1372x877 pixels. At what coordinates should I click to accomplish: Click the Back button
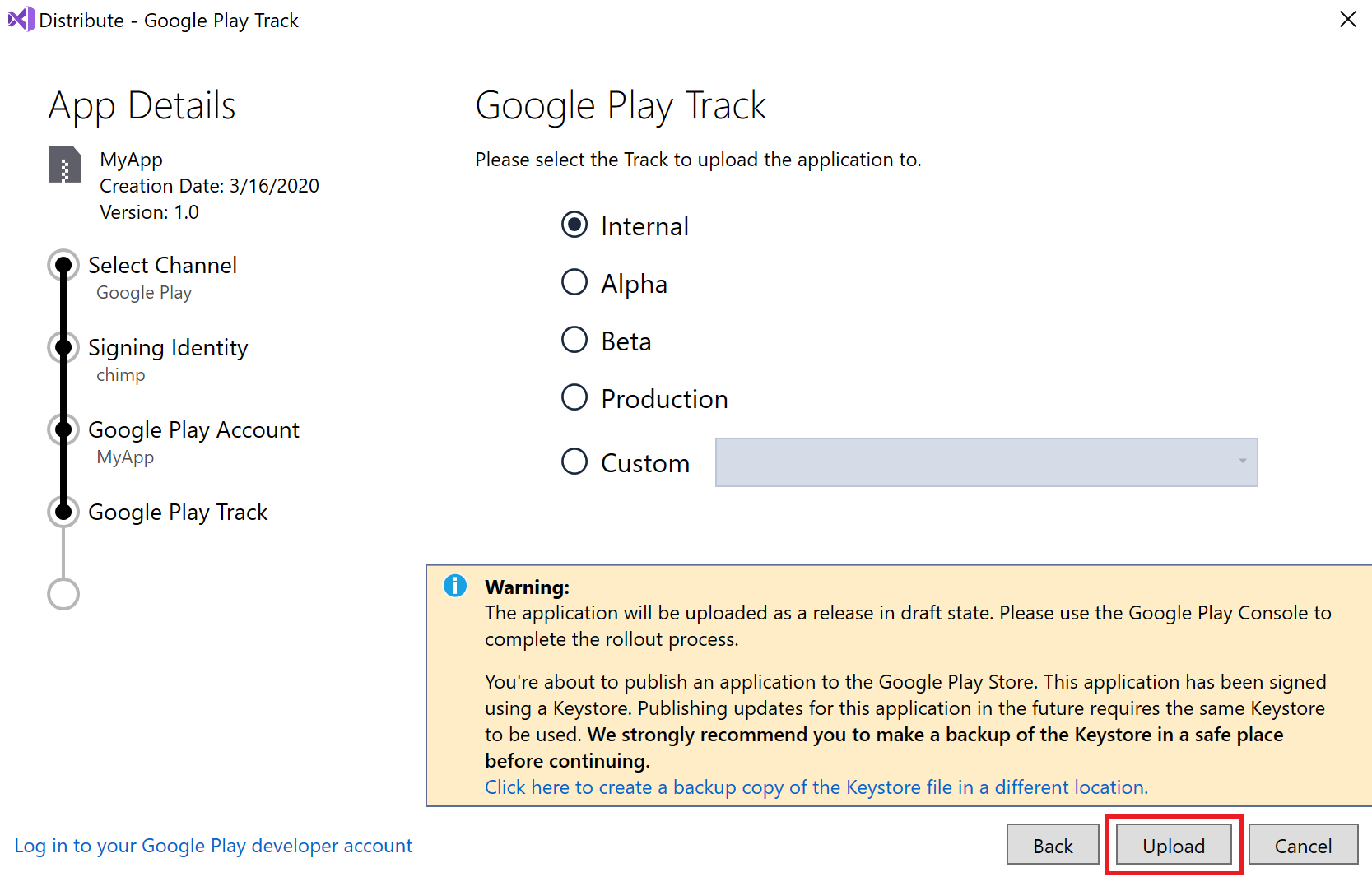click(x=1053, y=845)
